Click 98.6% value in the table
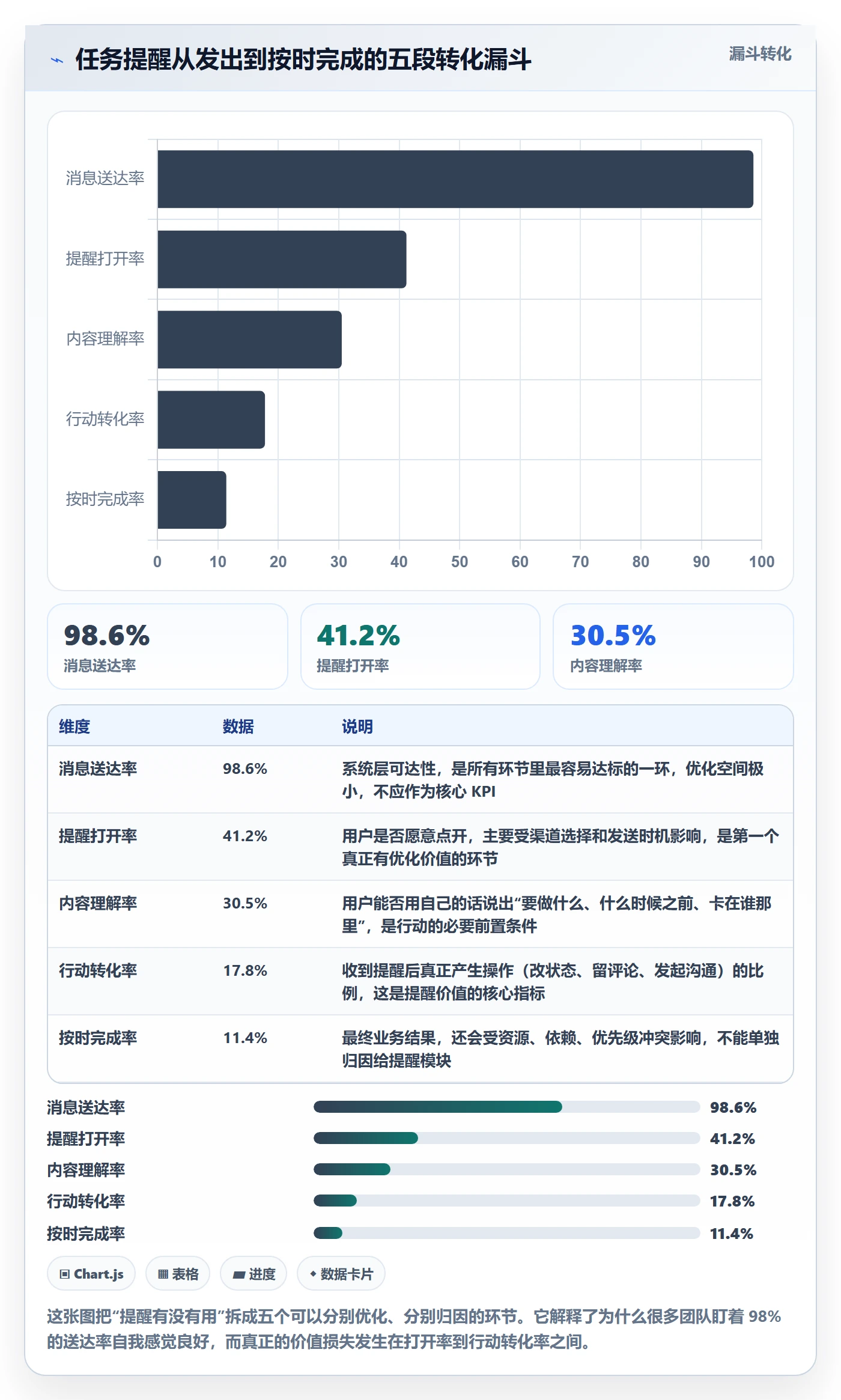This screenshot has width=841, height=1400. [245, 768]
